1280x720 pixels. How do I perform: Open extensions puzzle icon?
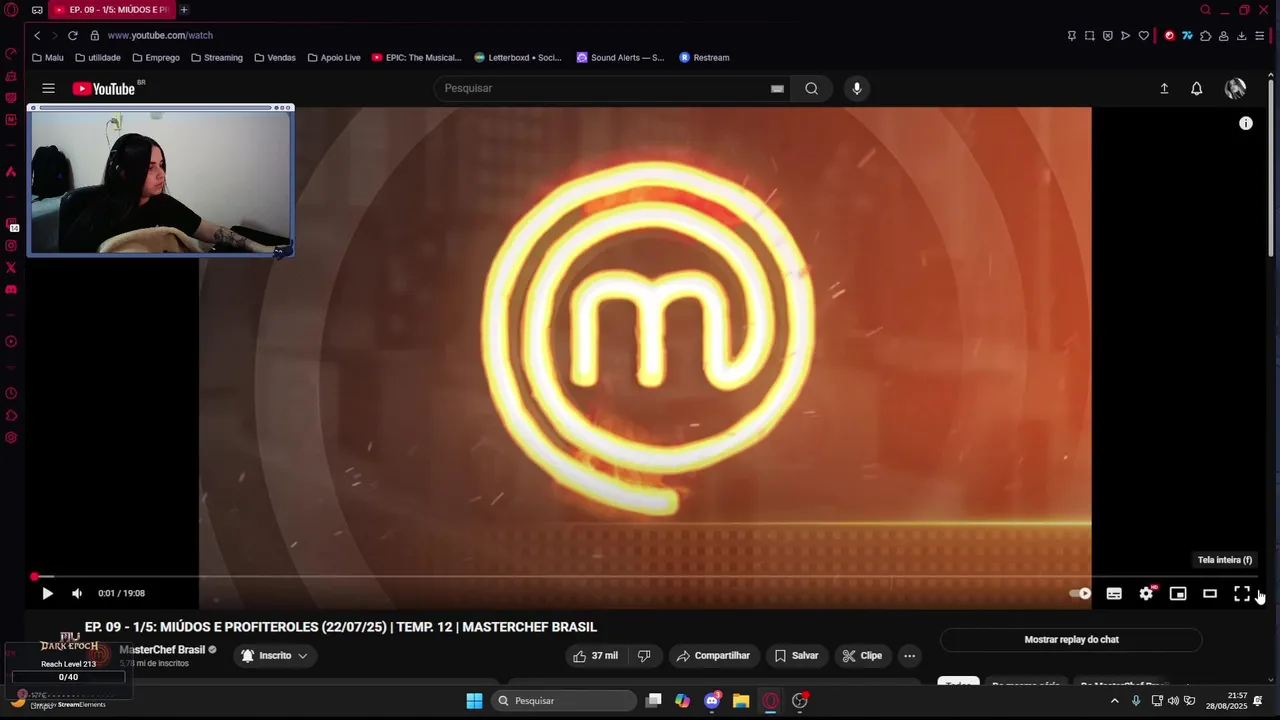point(1205,35)
